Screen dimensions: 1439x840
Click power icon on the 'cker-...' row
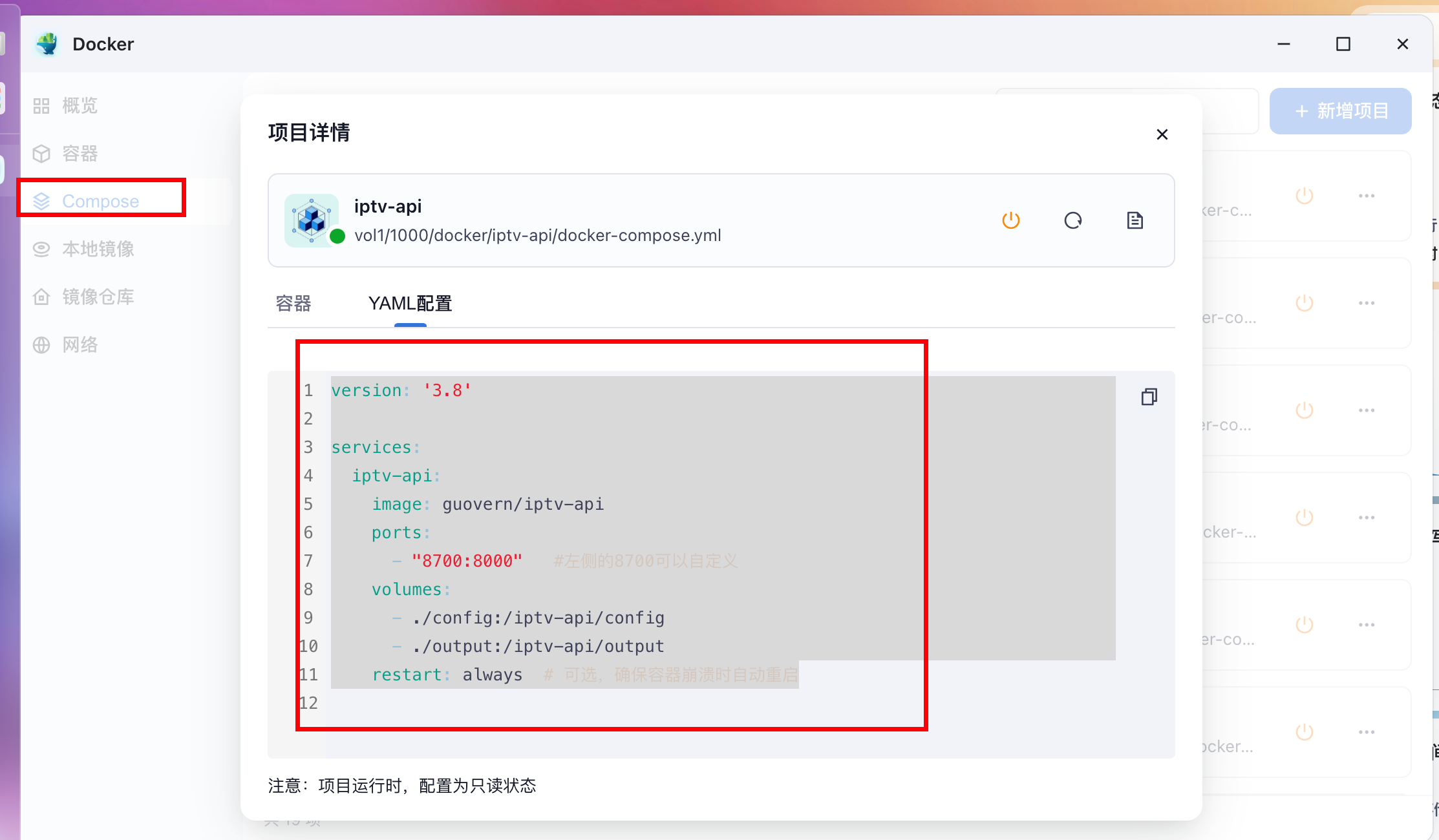coord(1305,518)
